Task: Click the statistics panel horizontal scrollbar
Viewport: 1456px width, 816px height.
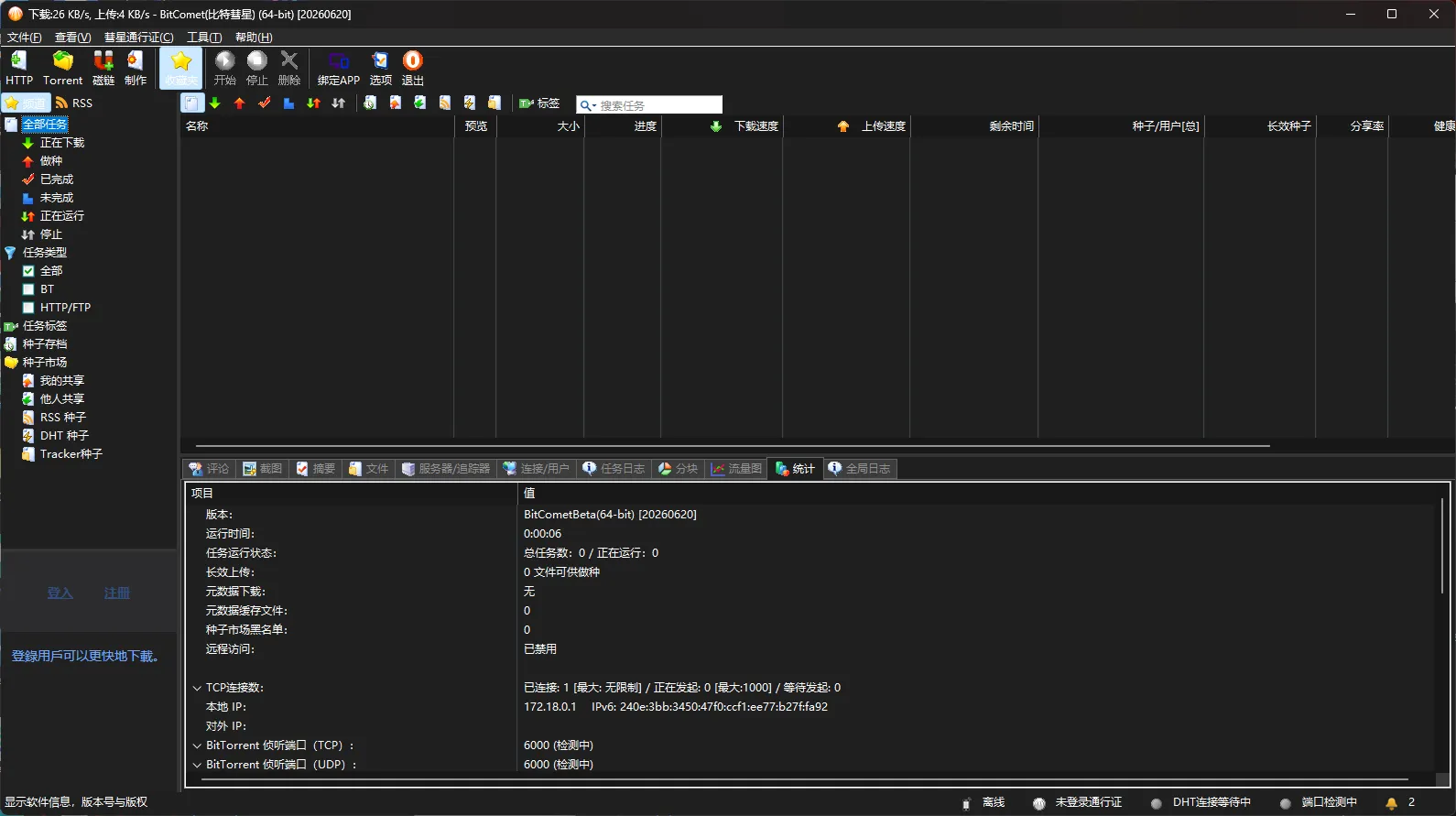Action: pyautogui.click(x=804, y=780)
